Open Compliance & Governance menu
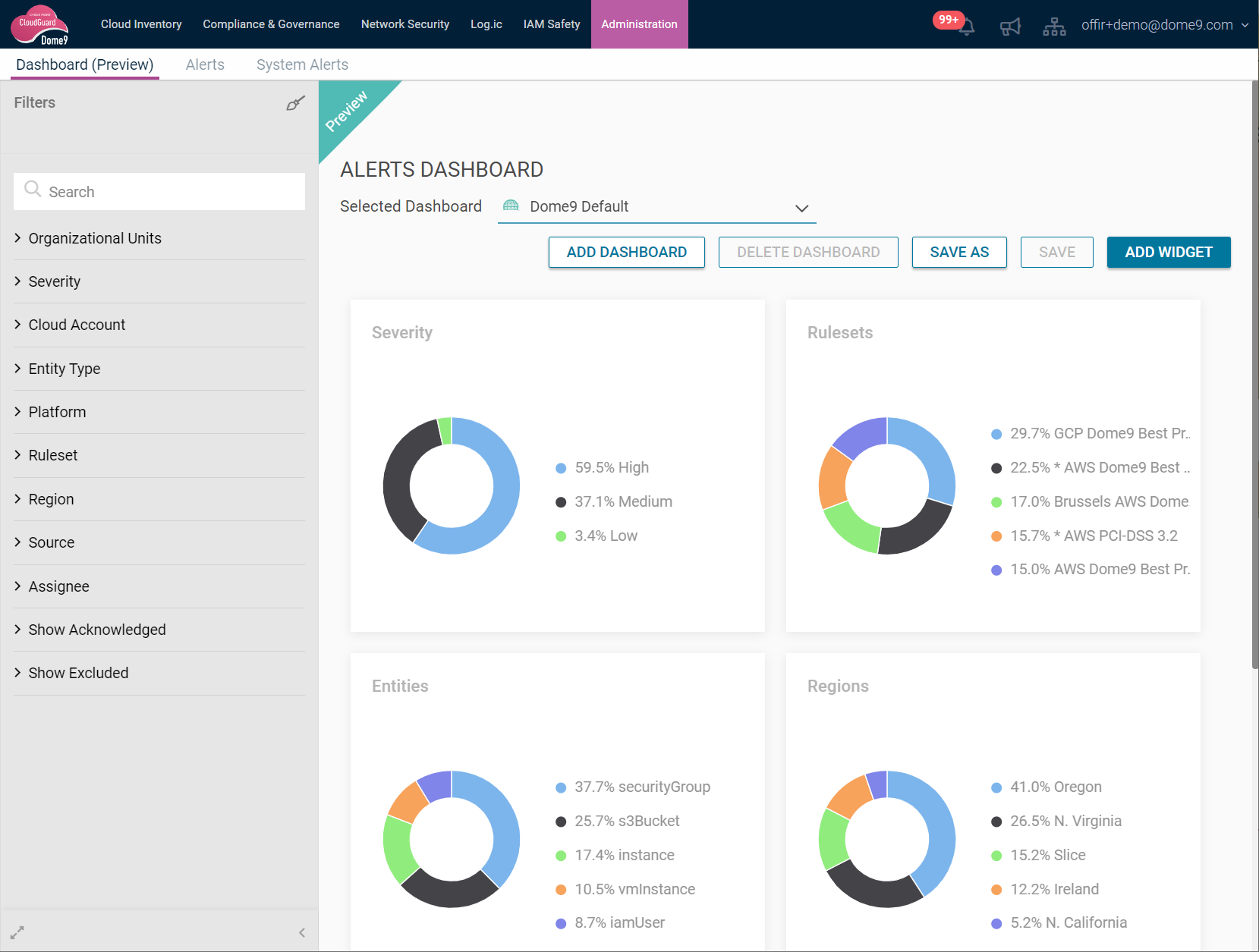The height and width of the screenshot is (952, 1259). click(x=271, y=24)
